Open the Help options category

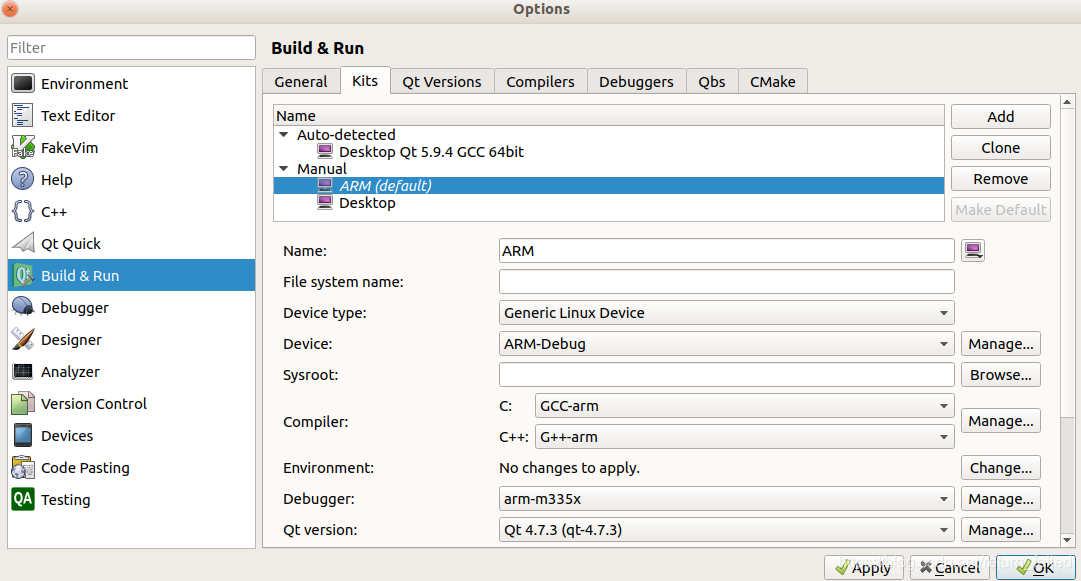point(131,180)
